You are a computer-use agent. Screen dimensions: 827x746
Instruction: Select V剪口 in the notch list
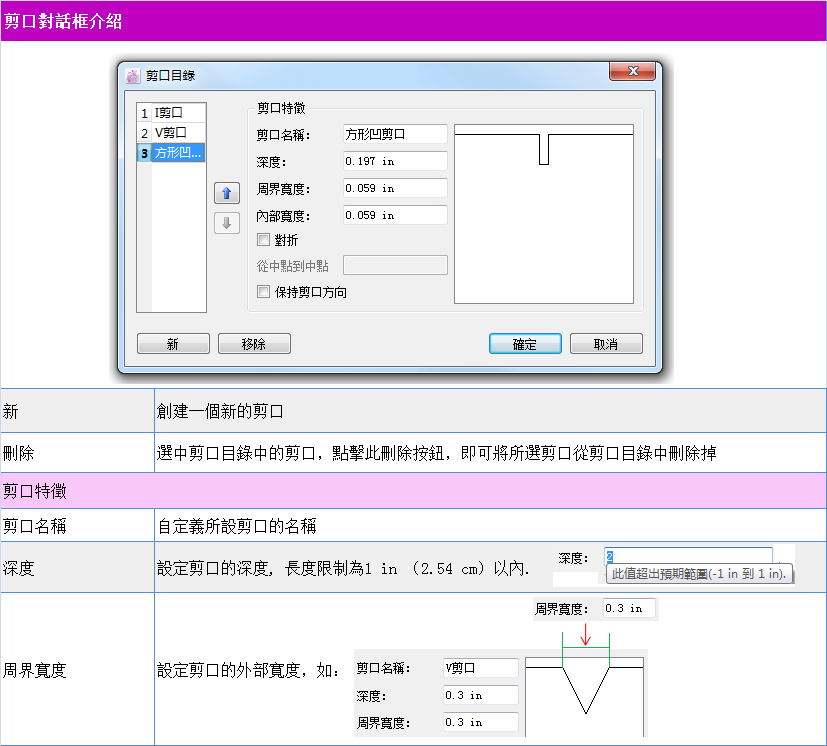178,132
